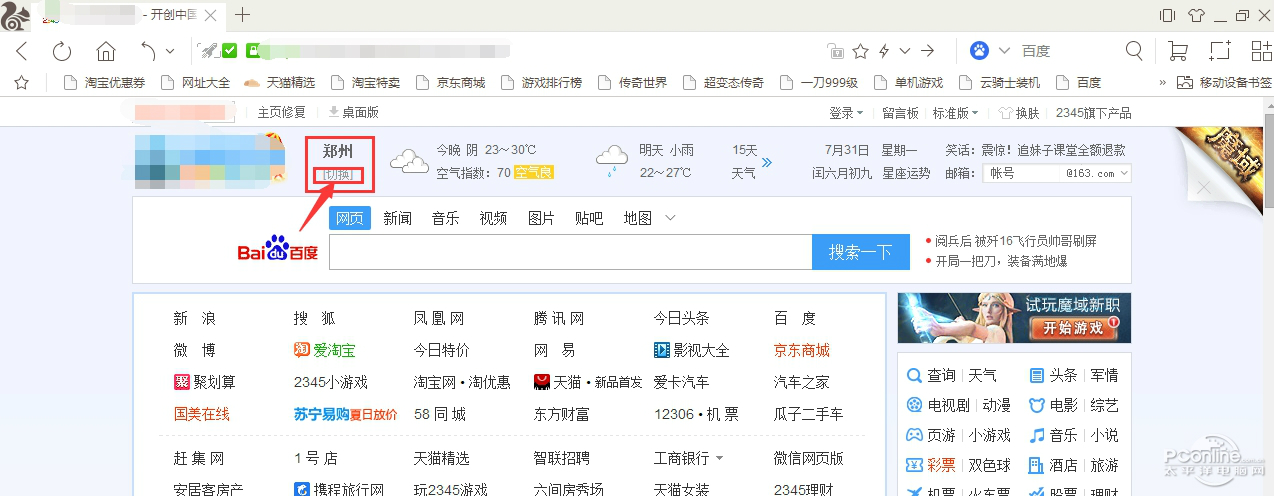
Task: Click the 换肤 skin change link
Action: (x=1019, y=113)
